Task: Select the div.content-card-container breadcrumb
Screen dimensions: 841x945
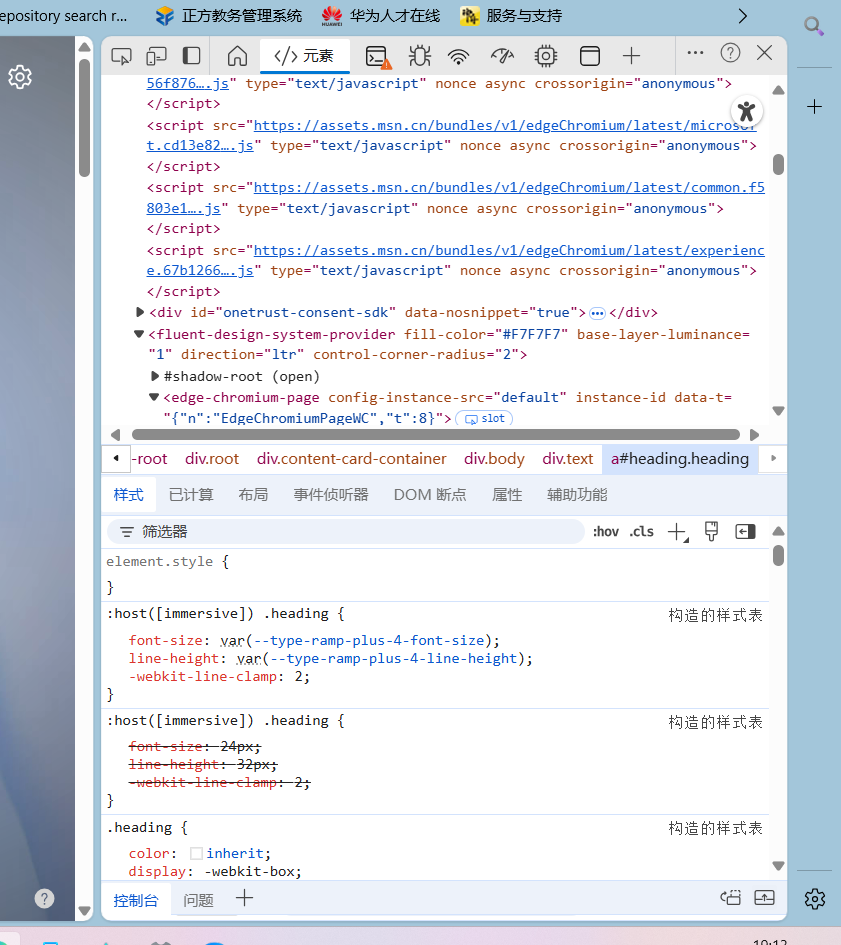Action: tap(351, 459)
